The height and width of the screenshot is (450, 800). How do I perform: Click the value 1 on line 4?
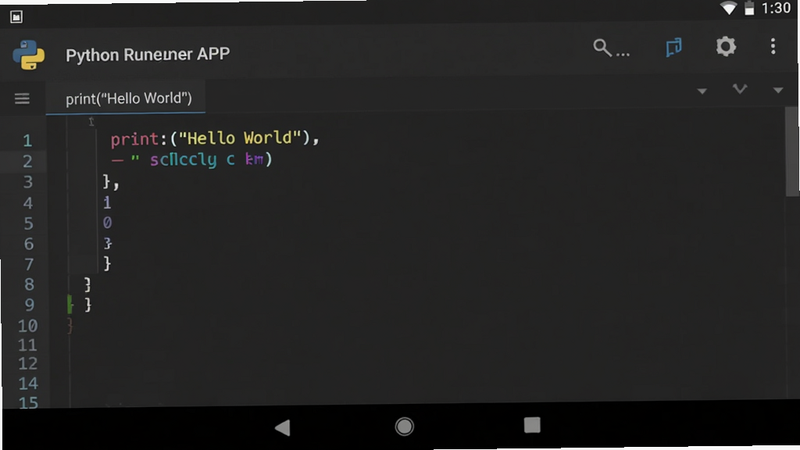[x=107, y=203]
